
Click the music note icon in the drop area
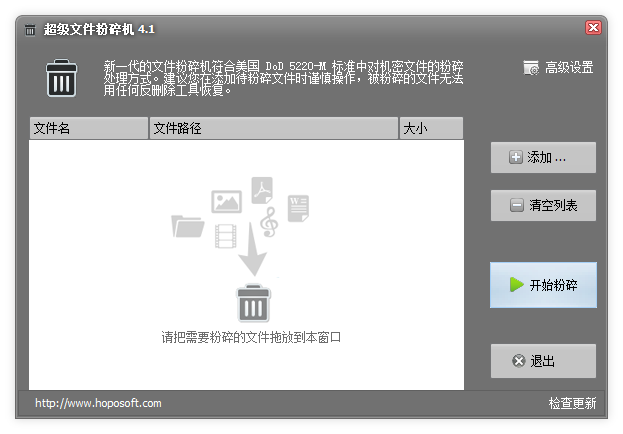[267, 220]
